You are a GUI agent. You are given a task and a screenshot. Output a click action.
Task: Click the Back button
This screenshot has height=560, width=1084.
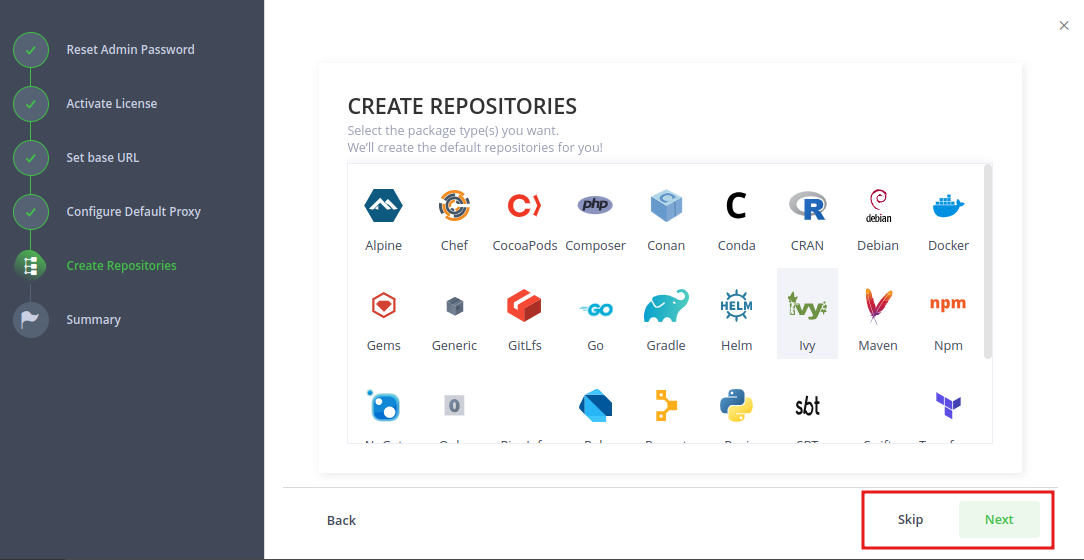point(342,521)
